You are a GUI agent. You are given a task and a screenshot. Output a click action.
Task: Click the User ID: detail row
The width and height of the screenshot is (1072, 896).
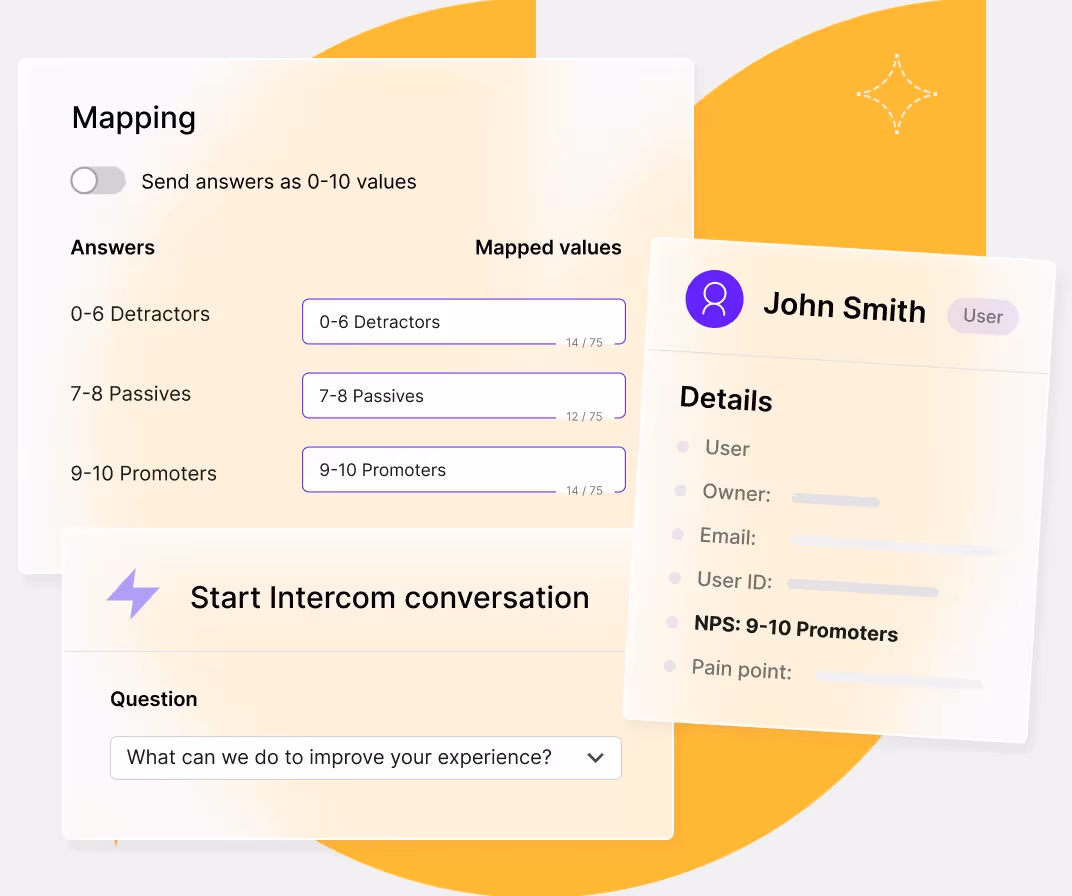point(804,583)
